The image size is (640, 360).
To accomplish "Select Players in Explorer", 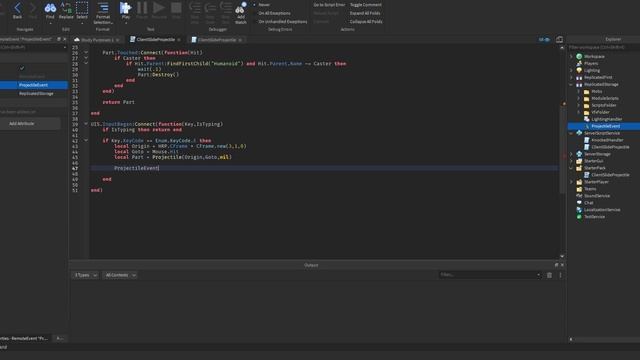I will point(591,63).
